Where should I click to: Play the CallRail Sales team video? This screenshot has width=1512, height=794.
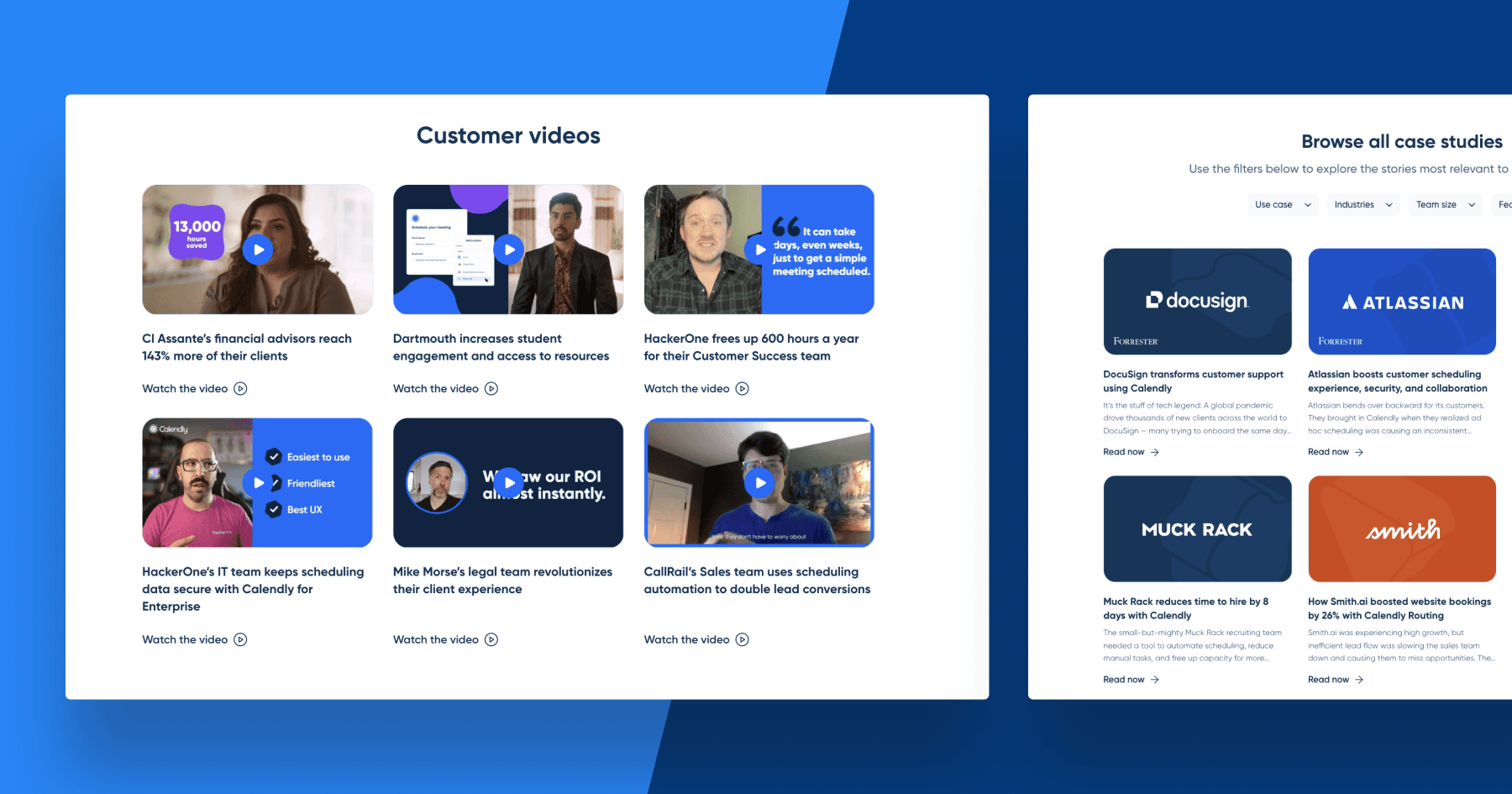click(759, 482)
